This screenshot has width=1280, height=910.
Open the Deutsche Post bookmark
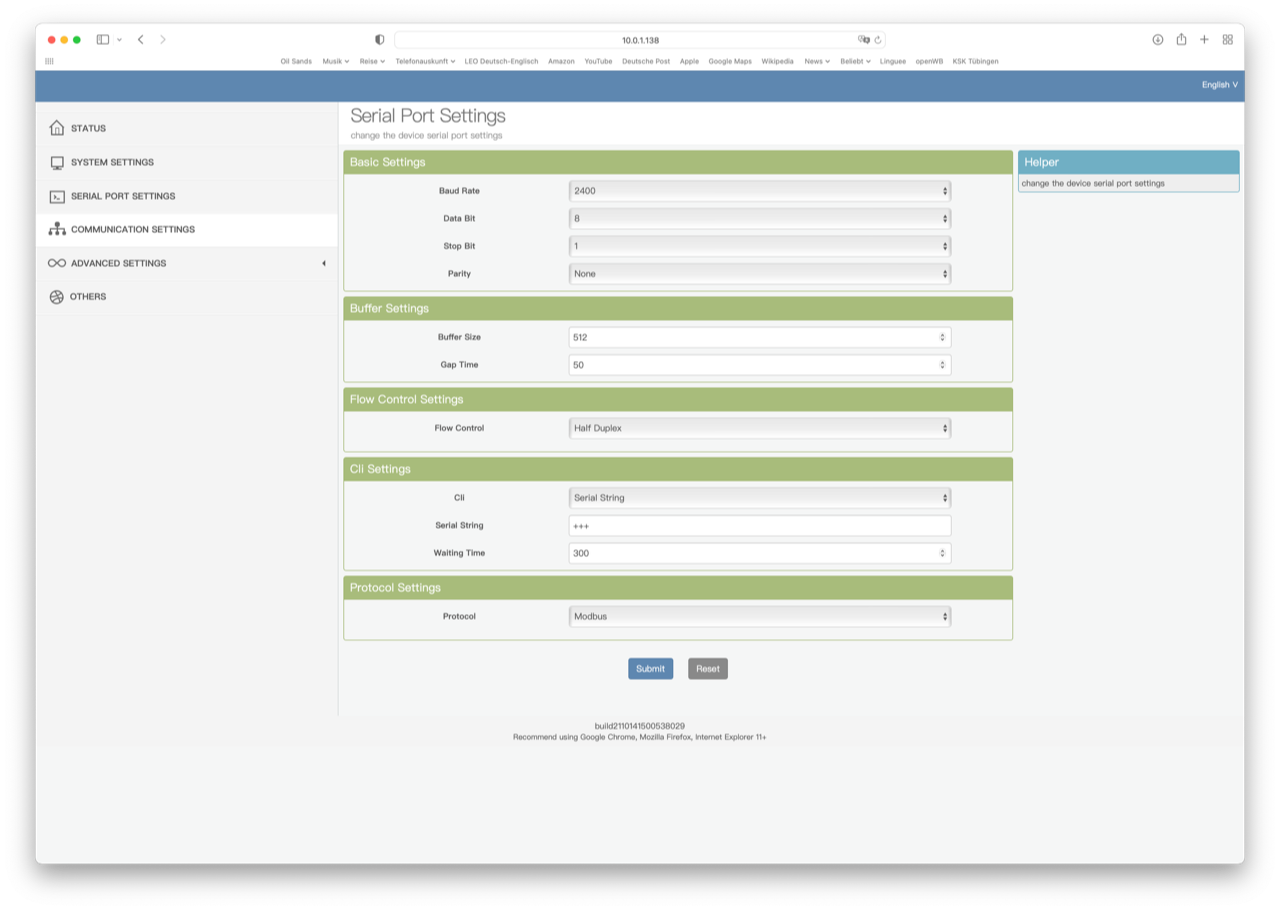(x=646, y=61)
